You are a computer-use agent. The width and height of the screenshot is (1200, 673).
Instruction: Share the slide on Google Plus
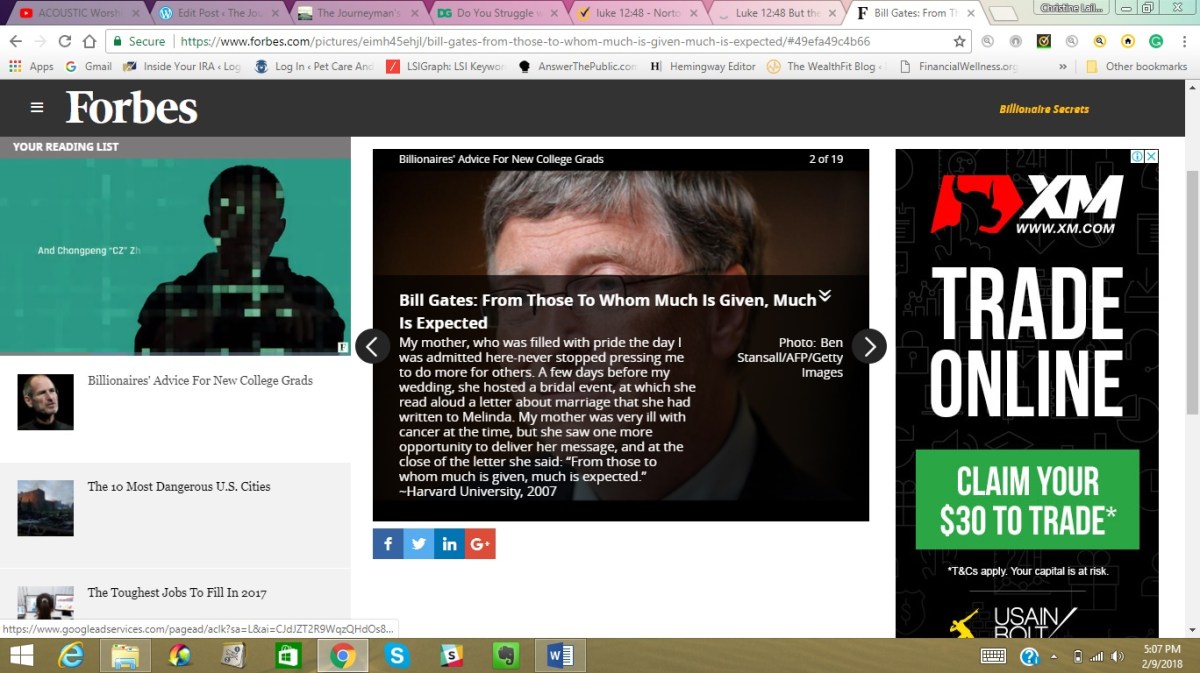click(480, 544)
